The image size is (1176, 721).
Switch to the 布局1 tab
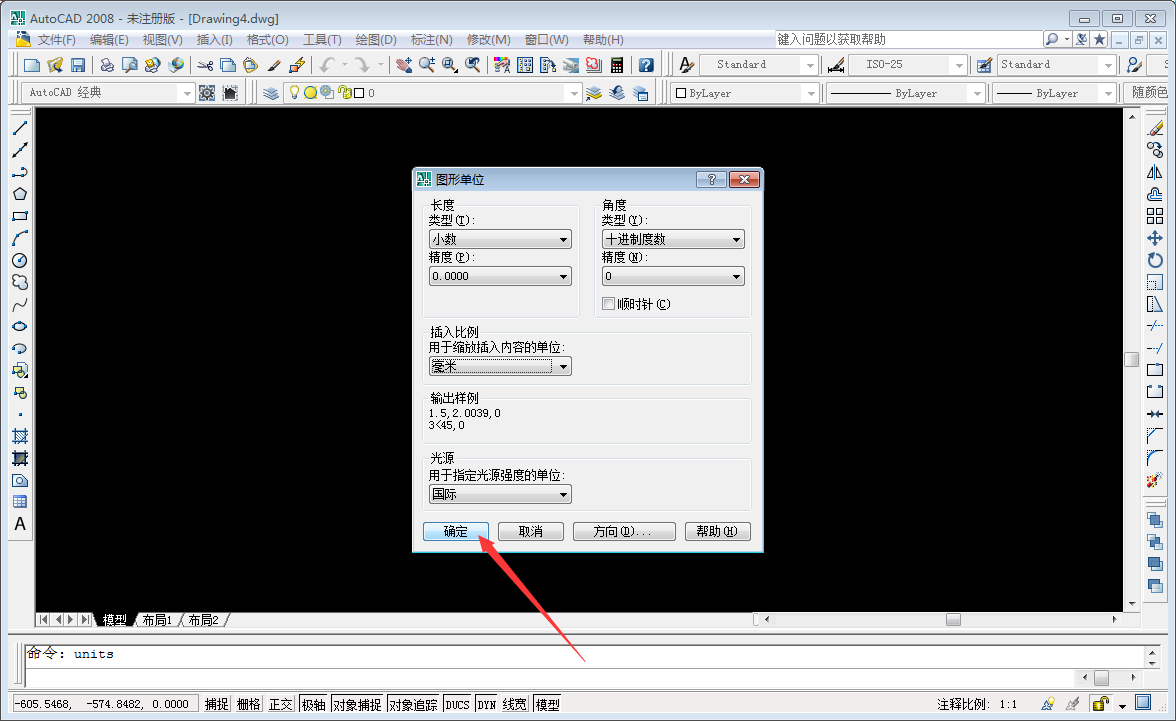click(x=156, y=619)
